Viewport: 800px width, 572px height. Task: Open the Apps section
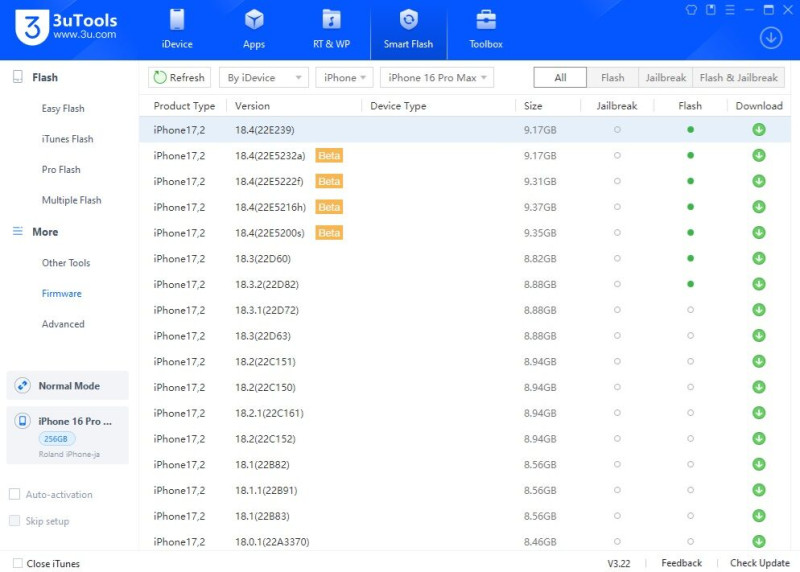[x=254, y=30]
